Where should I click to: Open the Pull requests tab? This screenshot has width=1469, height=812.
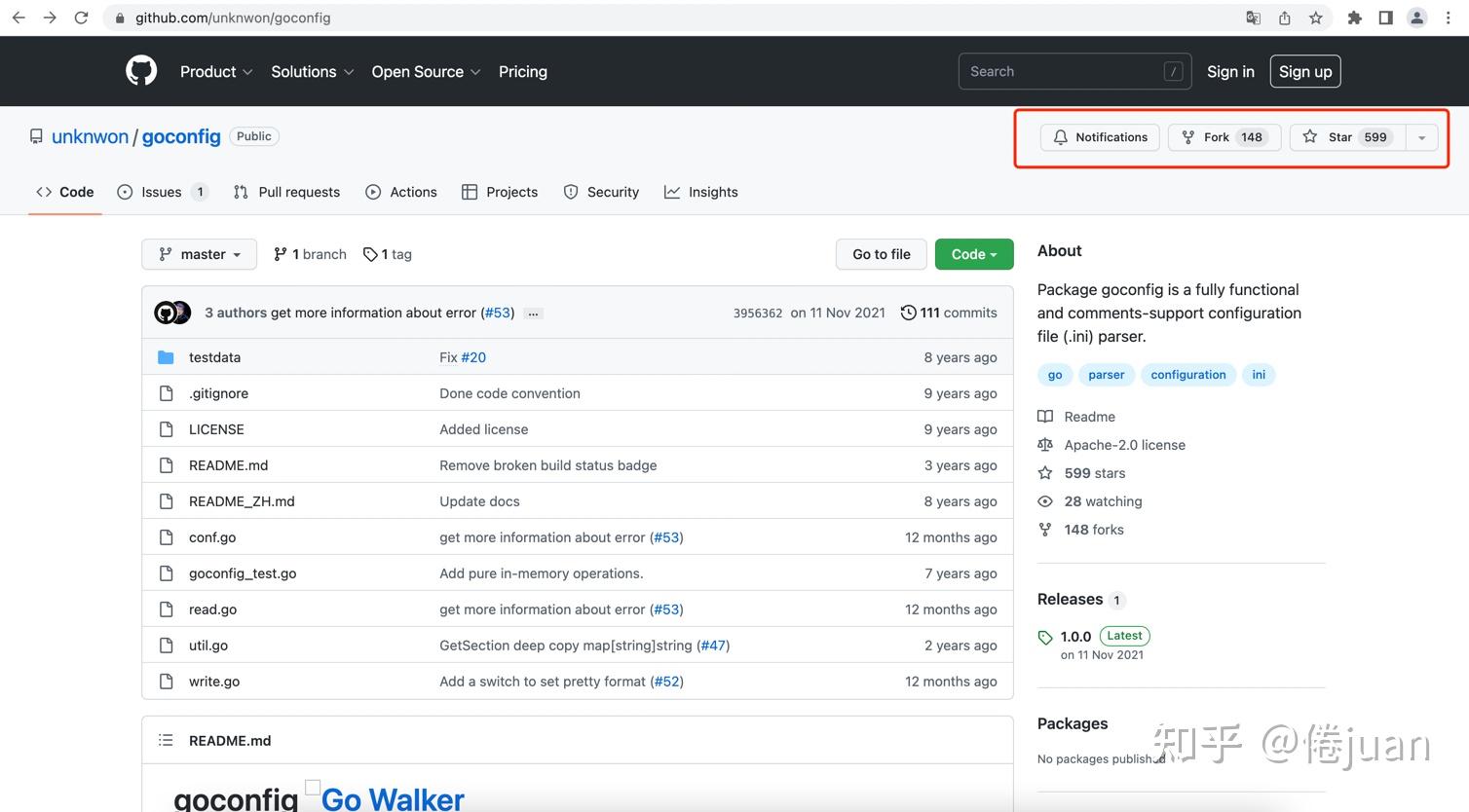pos(286,192)
